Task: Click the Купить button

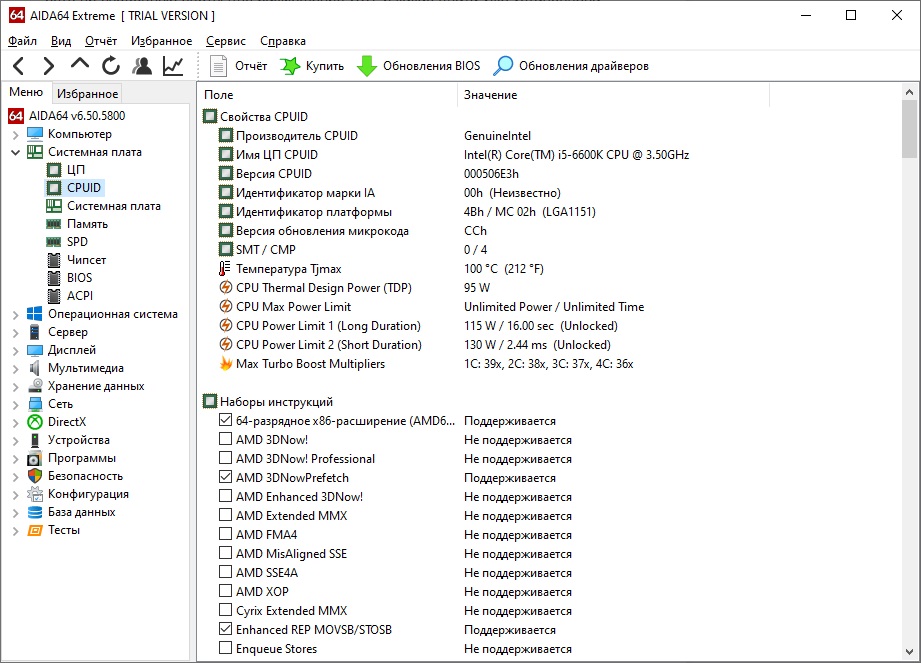Action: tap(312, 66)
